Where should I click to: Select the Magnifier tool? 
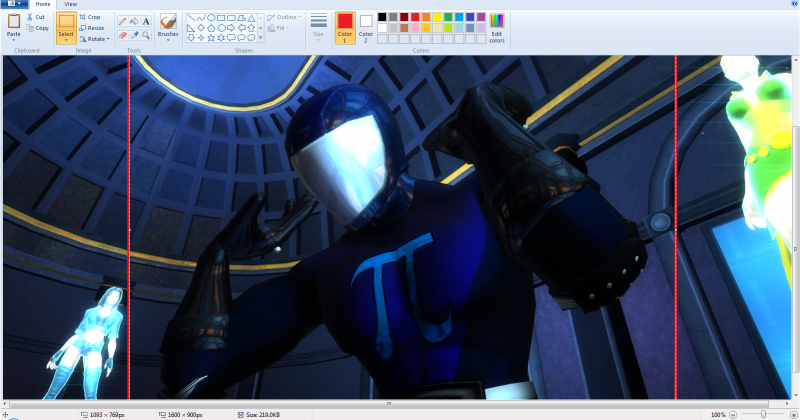146,35
